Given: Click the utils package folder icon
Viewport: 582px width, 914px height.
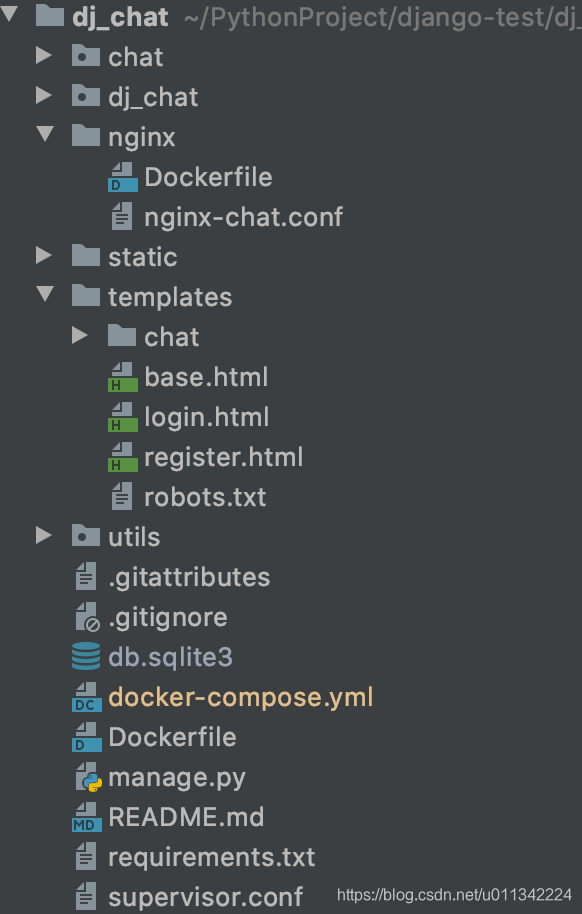Looking at the screenshot, I should pyautogui.click(x=86, y=536).
